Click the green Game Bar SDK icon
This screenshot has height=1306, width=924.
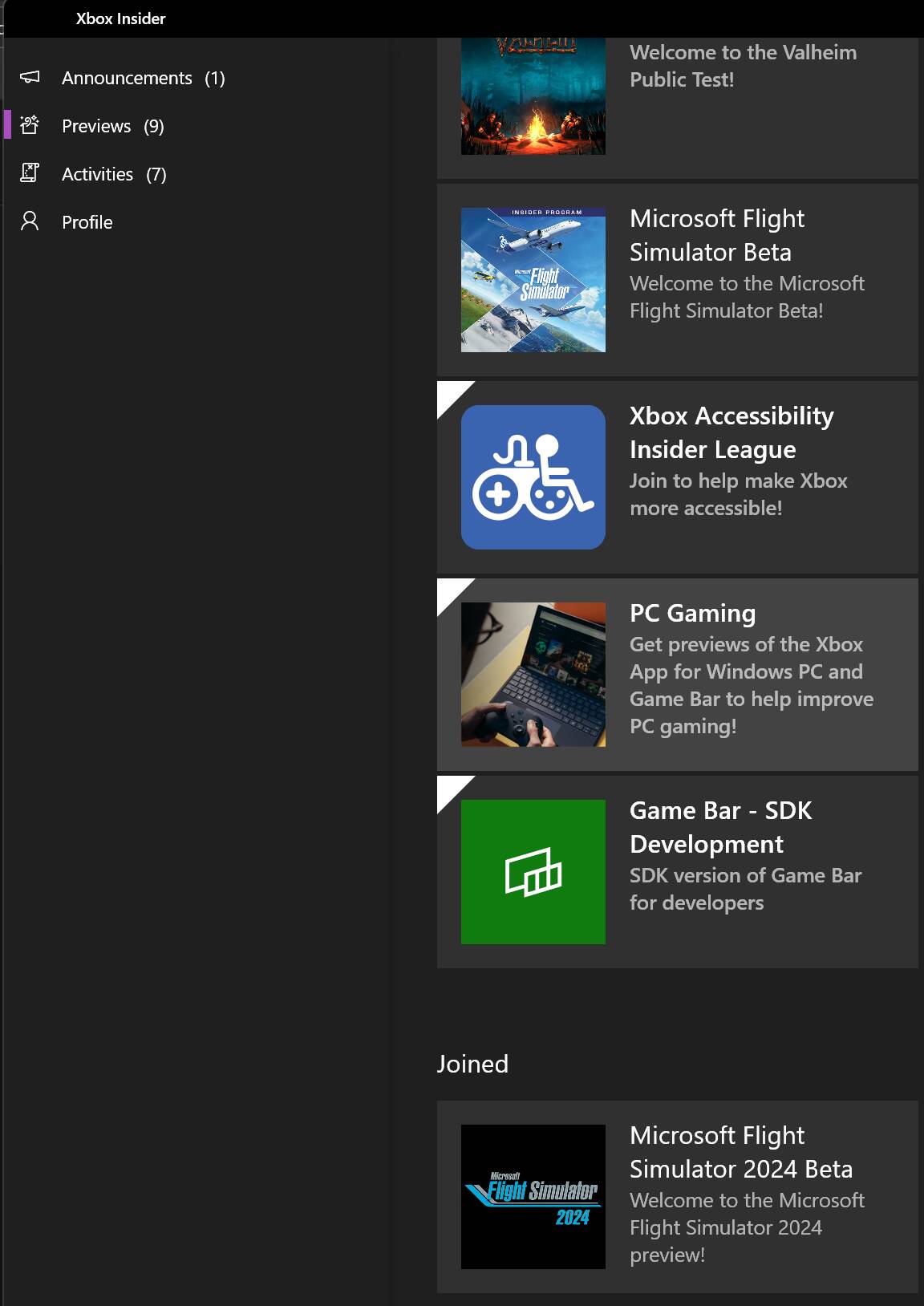(x=533, y=871)
